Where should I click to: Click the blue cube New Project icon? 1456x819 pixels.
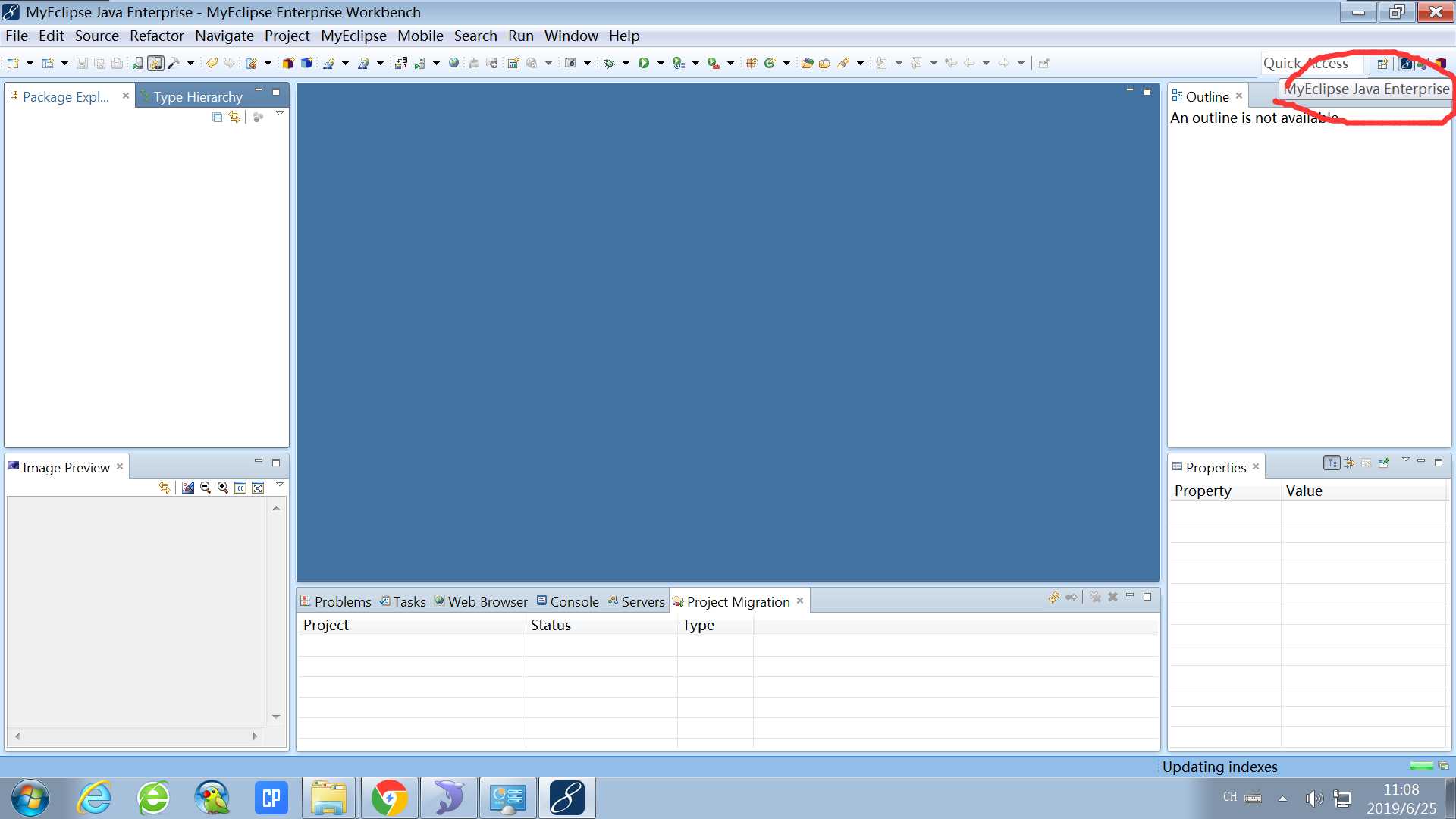click(x=307, y=64)
